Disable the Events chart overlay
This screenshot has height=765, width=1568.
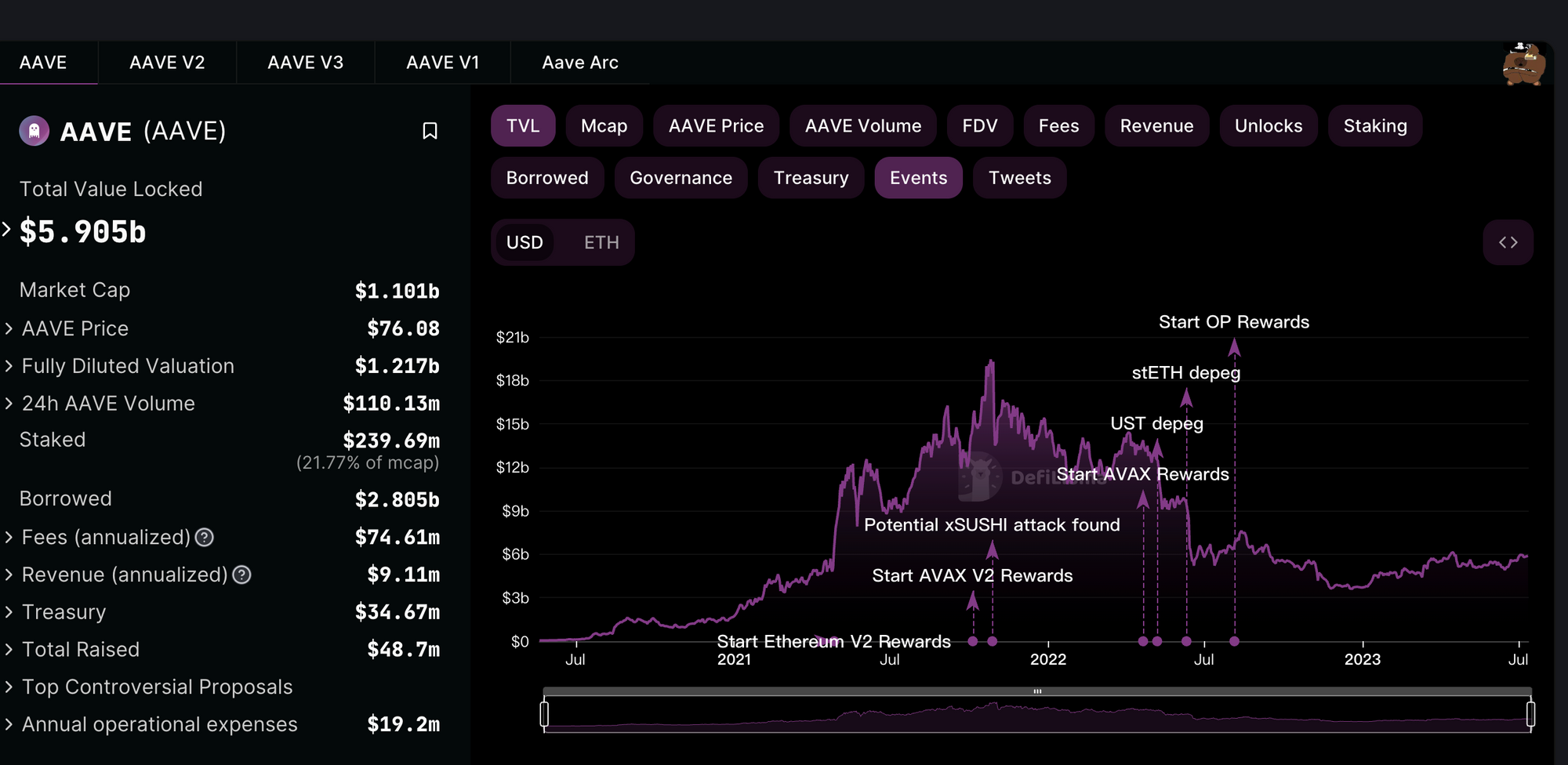coord(918,178)
